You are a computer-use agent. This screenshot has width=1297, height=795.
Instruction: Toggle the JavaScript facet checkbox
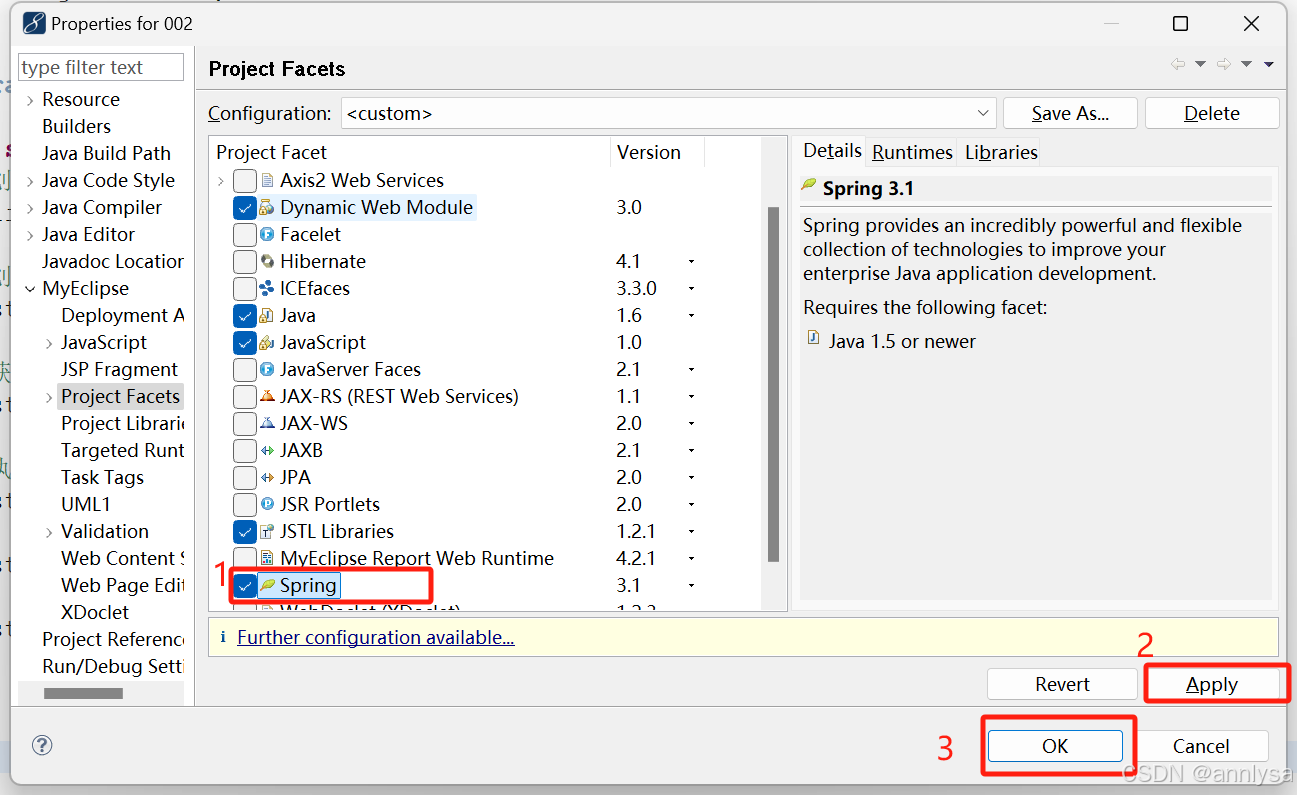pos(245,343)
